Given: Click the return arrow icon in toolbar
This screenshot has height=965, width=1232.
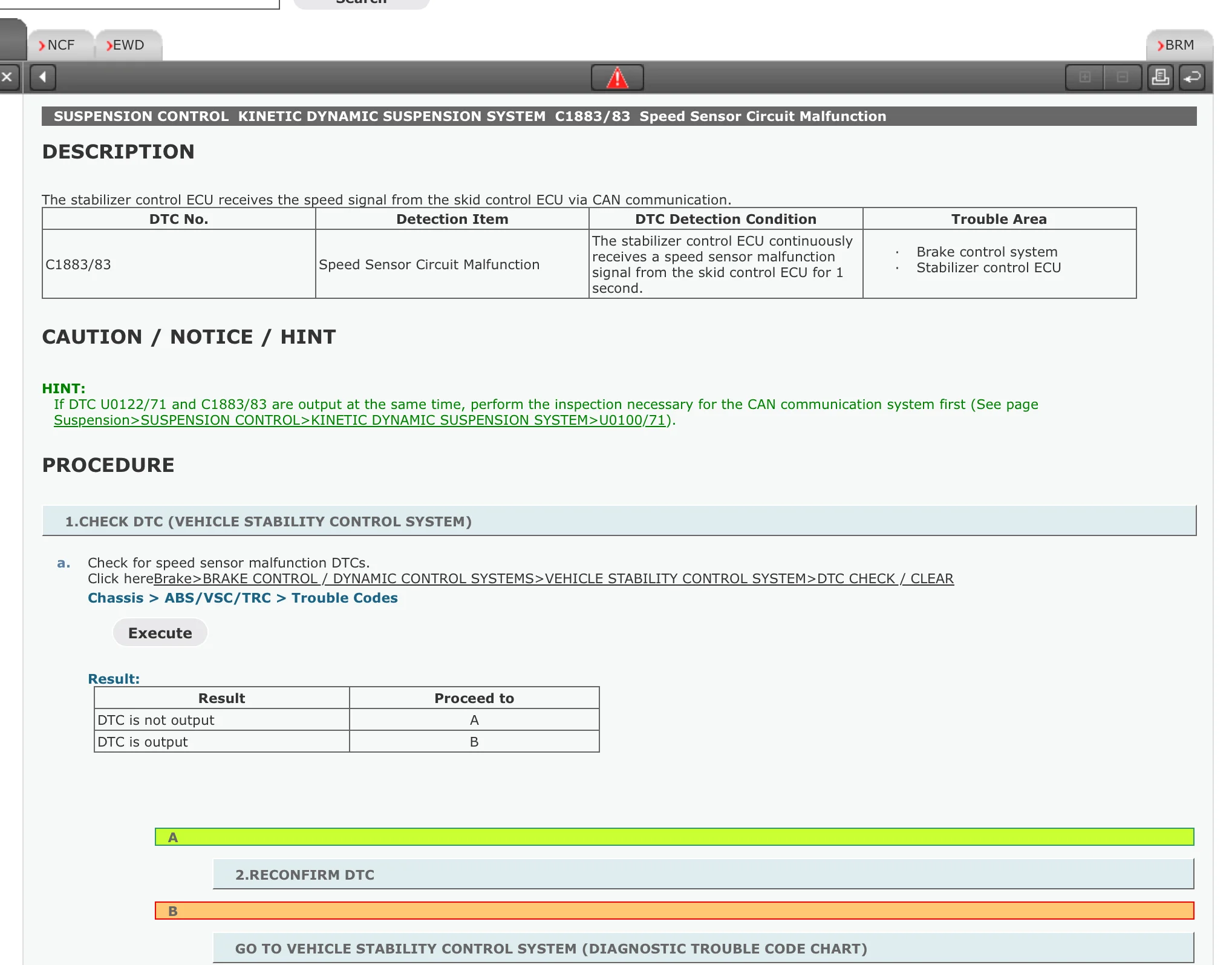Looking at the screenshot, I should coord(1192,77).
